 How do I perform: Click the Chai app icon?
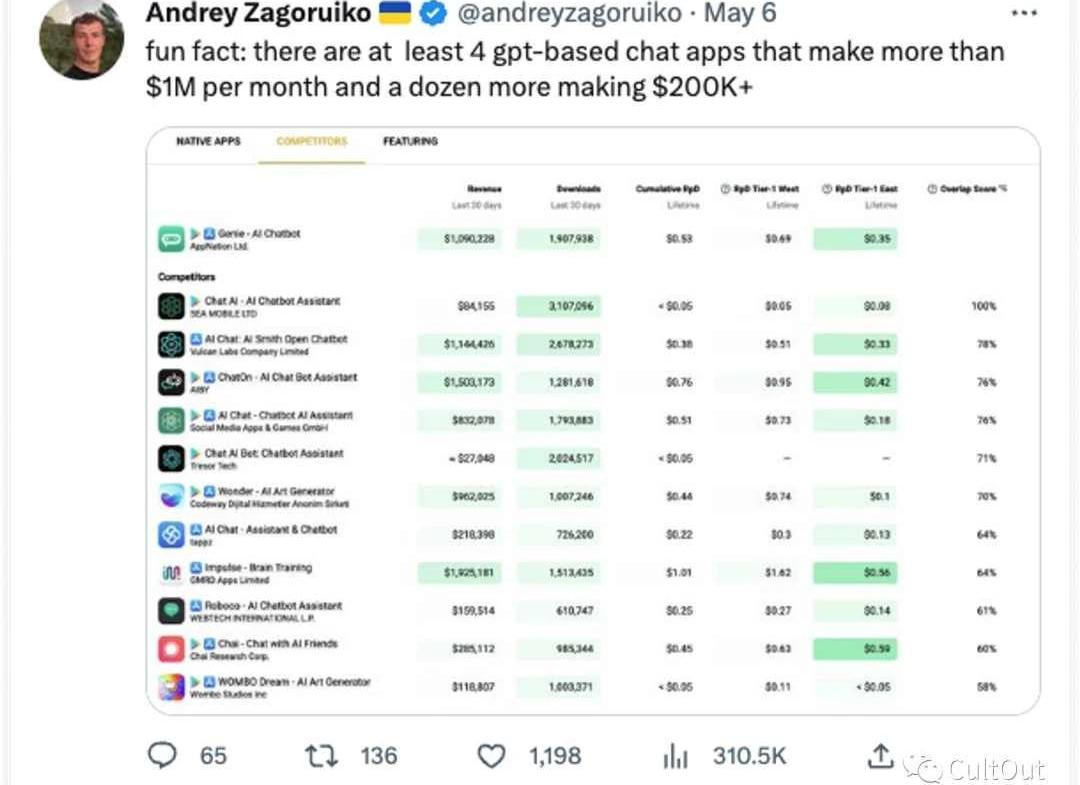point(171,648)
